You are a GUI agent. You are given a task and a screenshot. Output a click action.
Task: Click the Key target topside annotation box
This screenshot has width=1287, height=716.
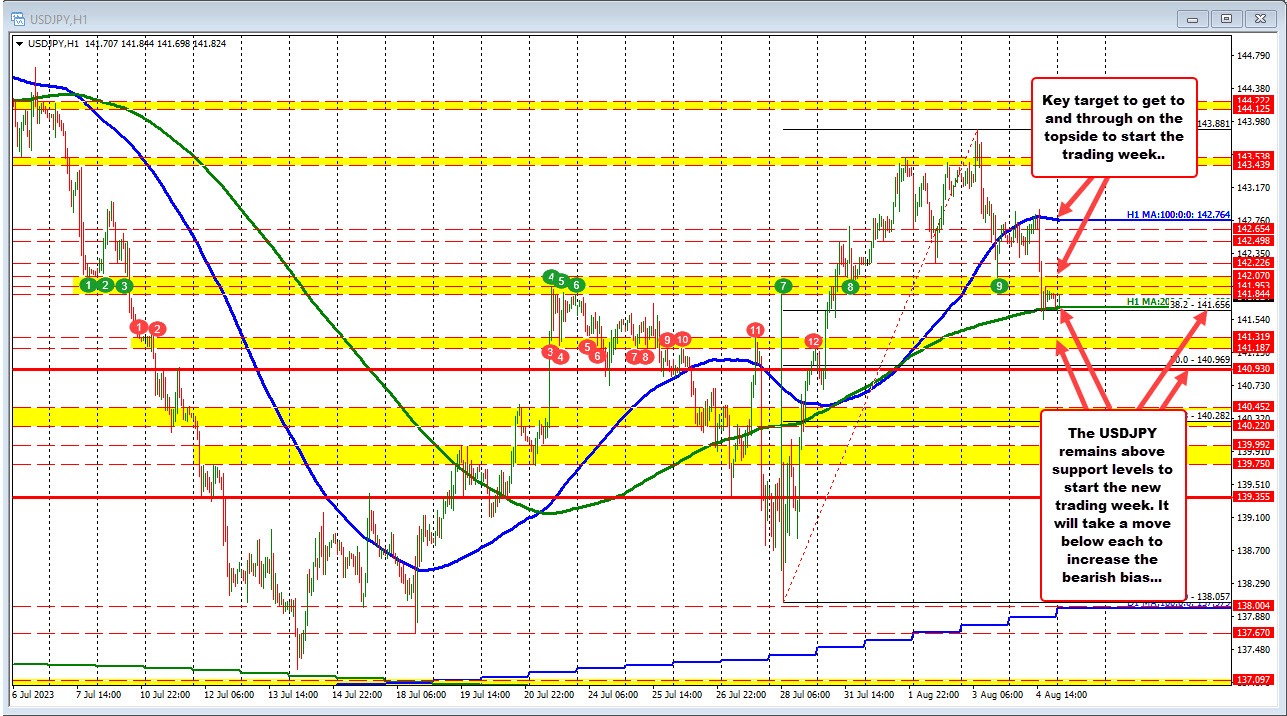click(1113, 127)
